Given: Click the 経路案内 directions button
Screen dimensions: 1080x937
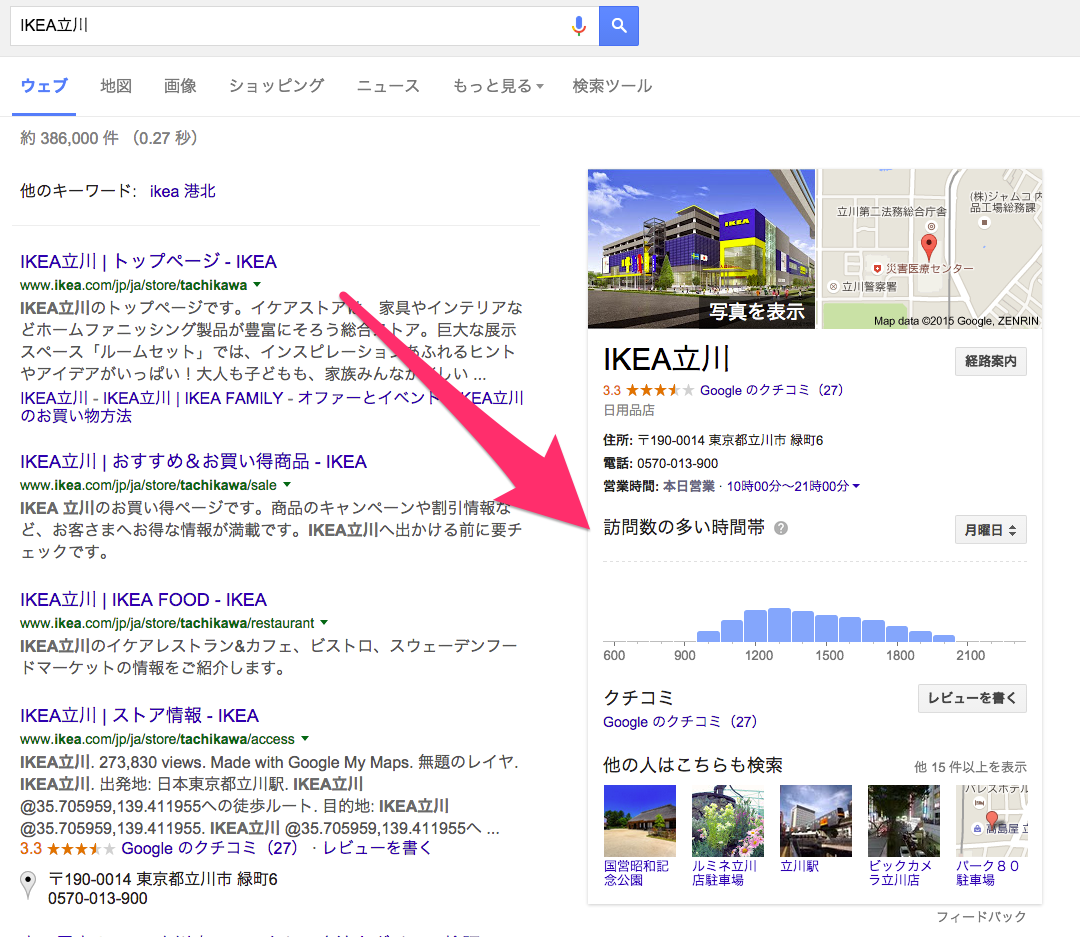Looking at the screenshot, I should pos(990,361).
